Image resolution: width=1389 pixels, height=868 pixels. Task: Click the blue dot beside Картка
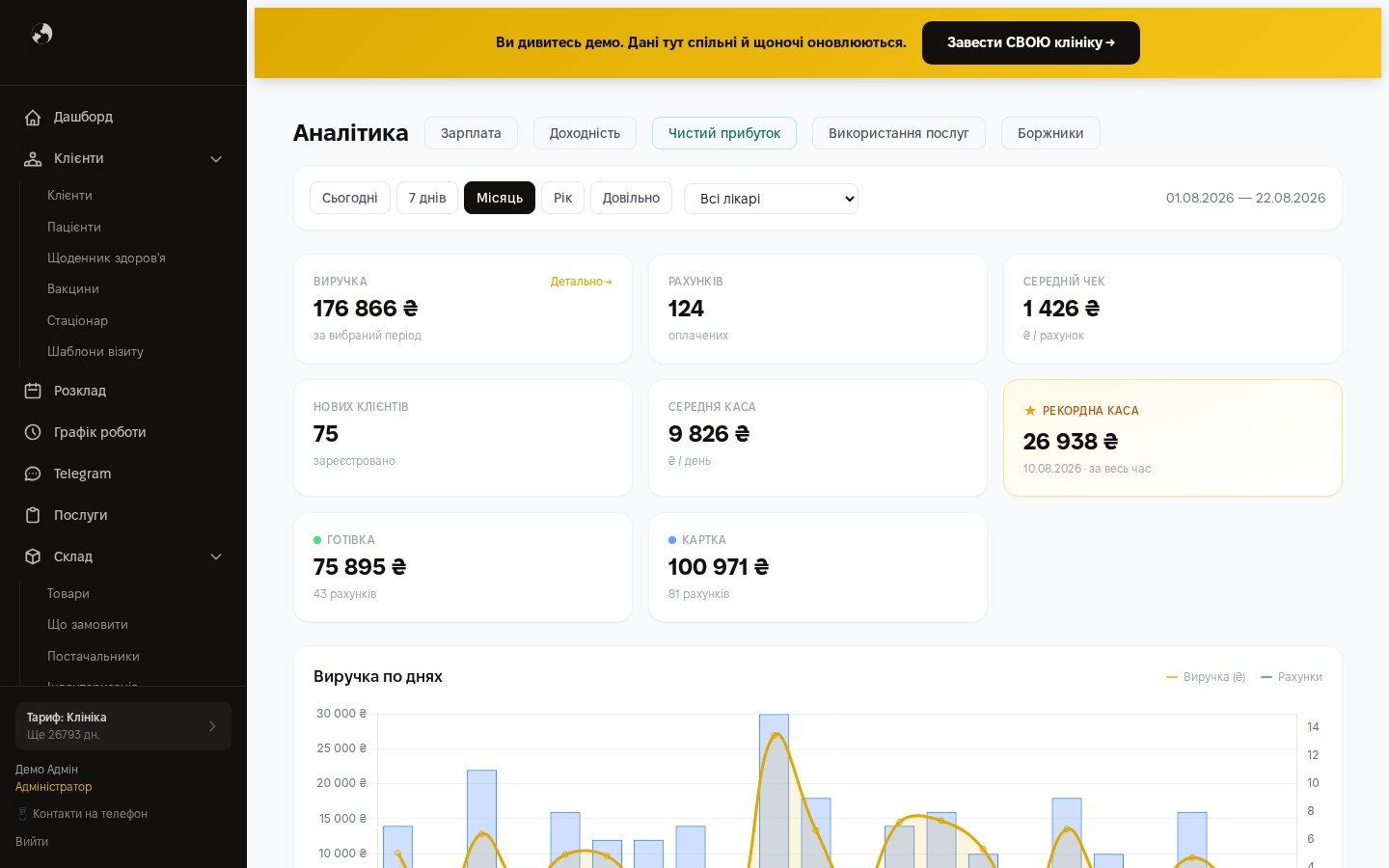[x=672, y=540]
